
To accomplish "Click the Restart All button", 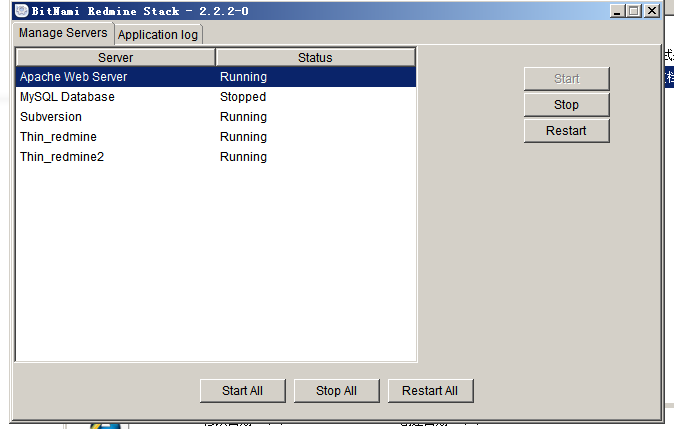I will [x=430, y=391].
